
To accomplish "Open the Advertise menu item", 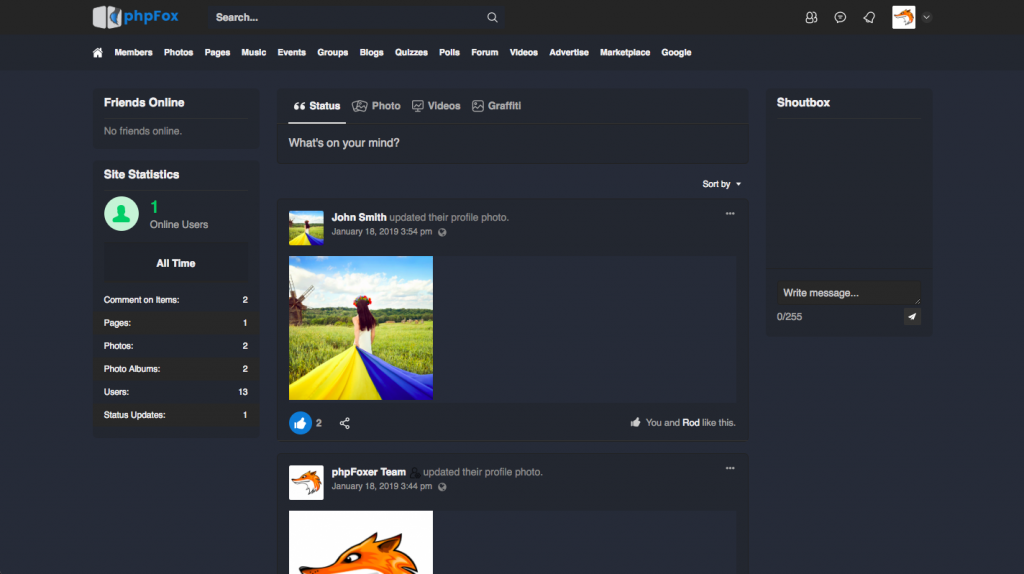I will pos(569,52).
